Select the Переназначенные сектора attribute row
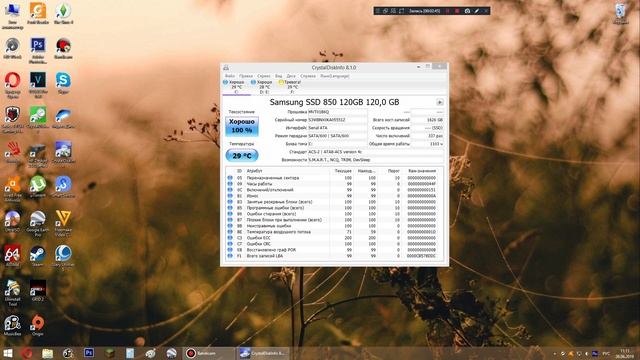This screenshot has height=360, width=640. click(x=334, y=178)
